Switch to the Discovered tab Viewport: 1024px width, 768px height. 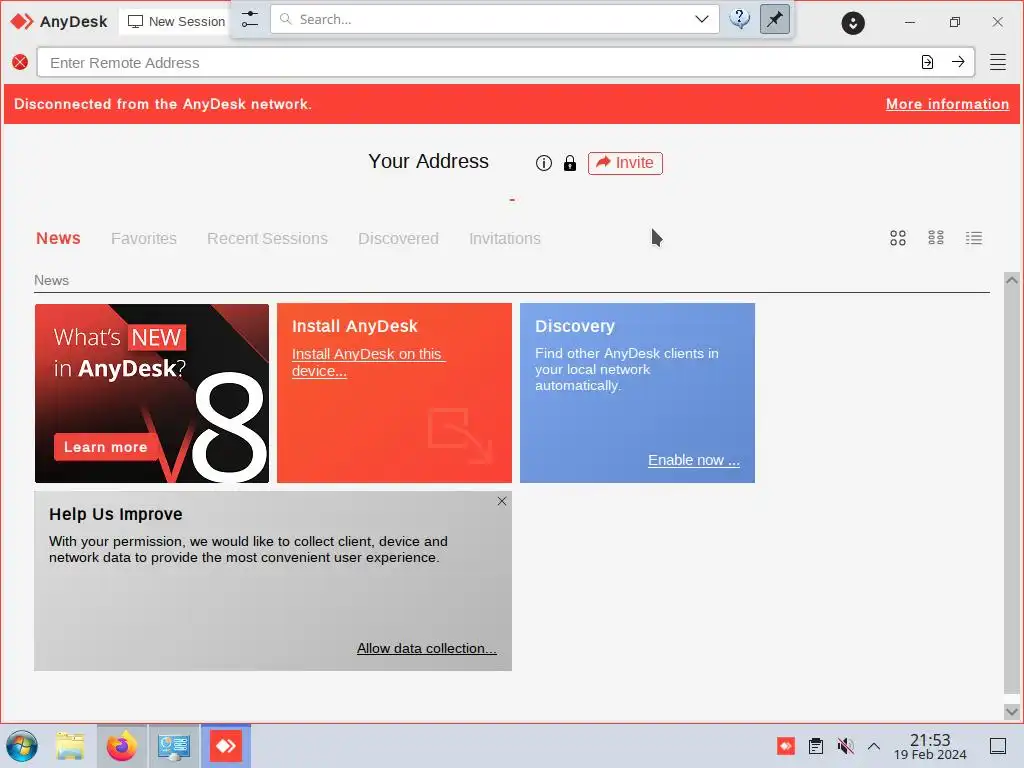398,238
